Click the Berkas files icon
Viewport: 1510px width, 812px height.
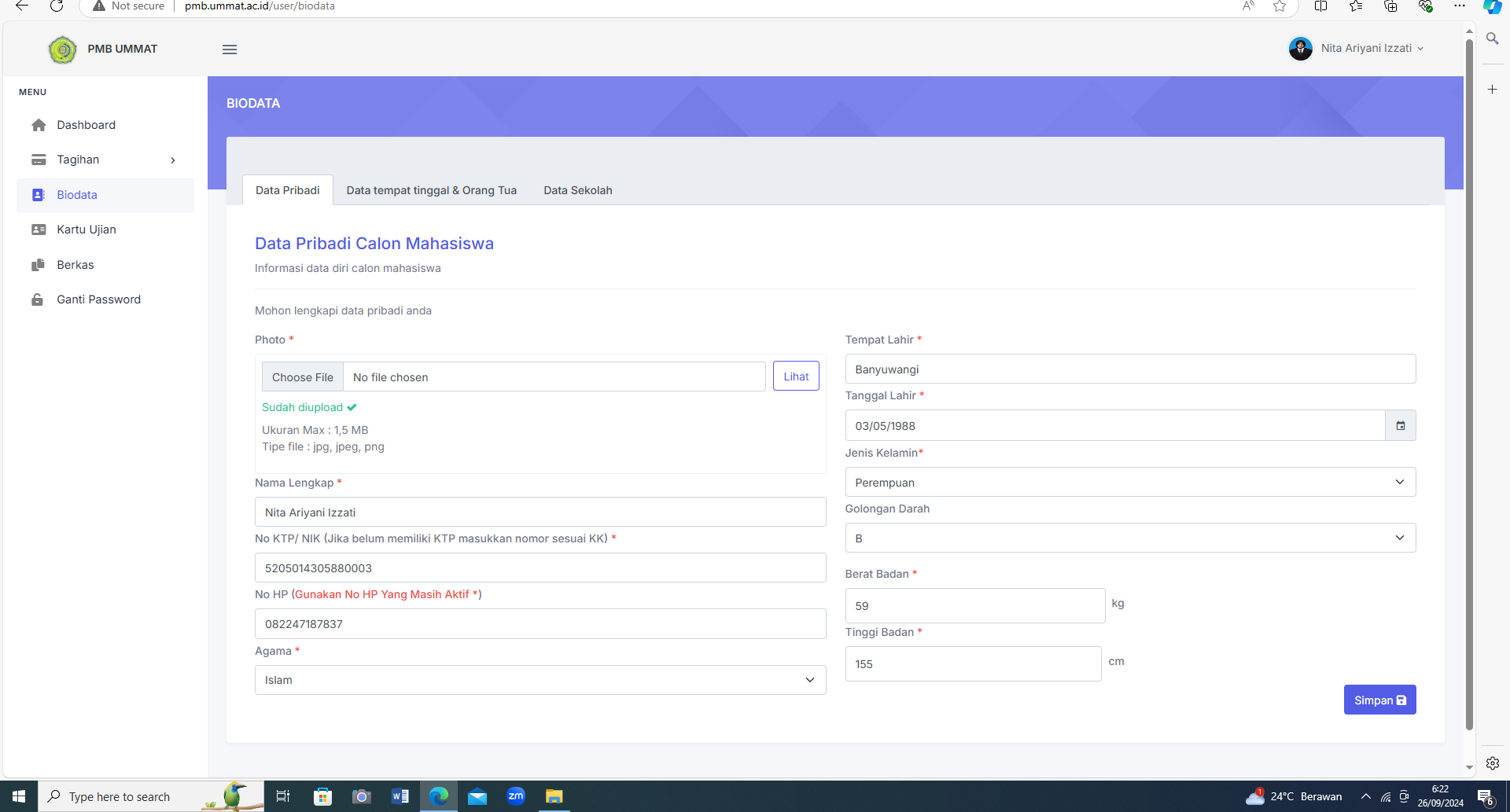[39, 265]
